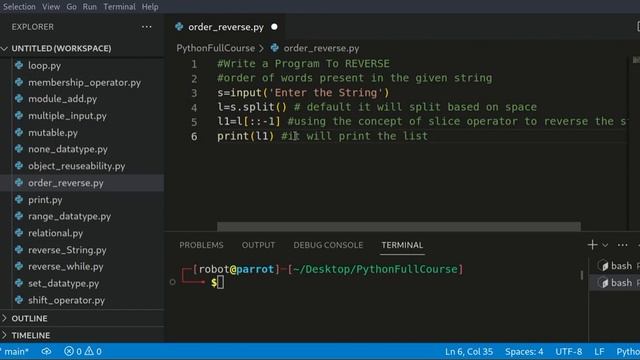Open the Selection menu

[x=19, y=7]
